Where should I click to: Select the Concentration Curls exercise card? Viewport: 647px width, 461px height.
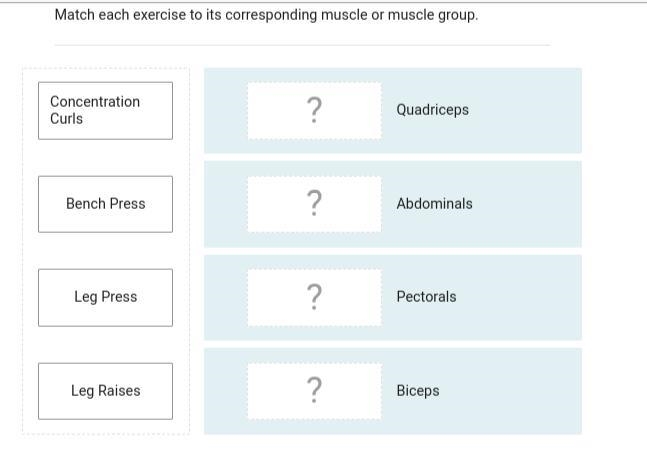pos(105,111)
